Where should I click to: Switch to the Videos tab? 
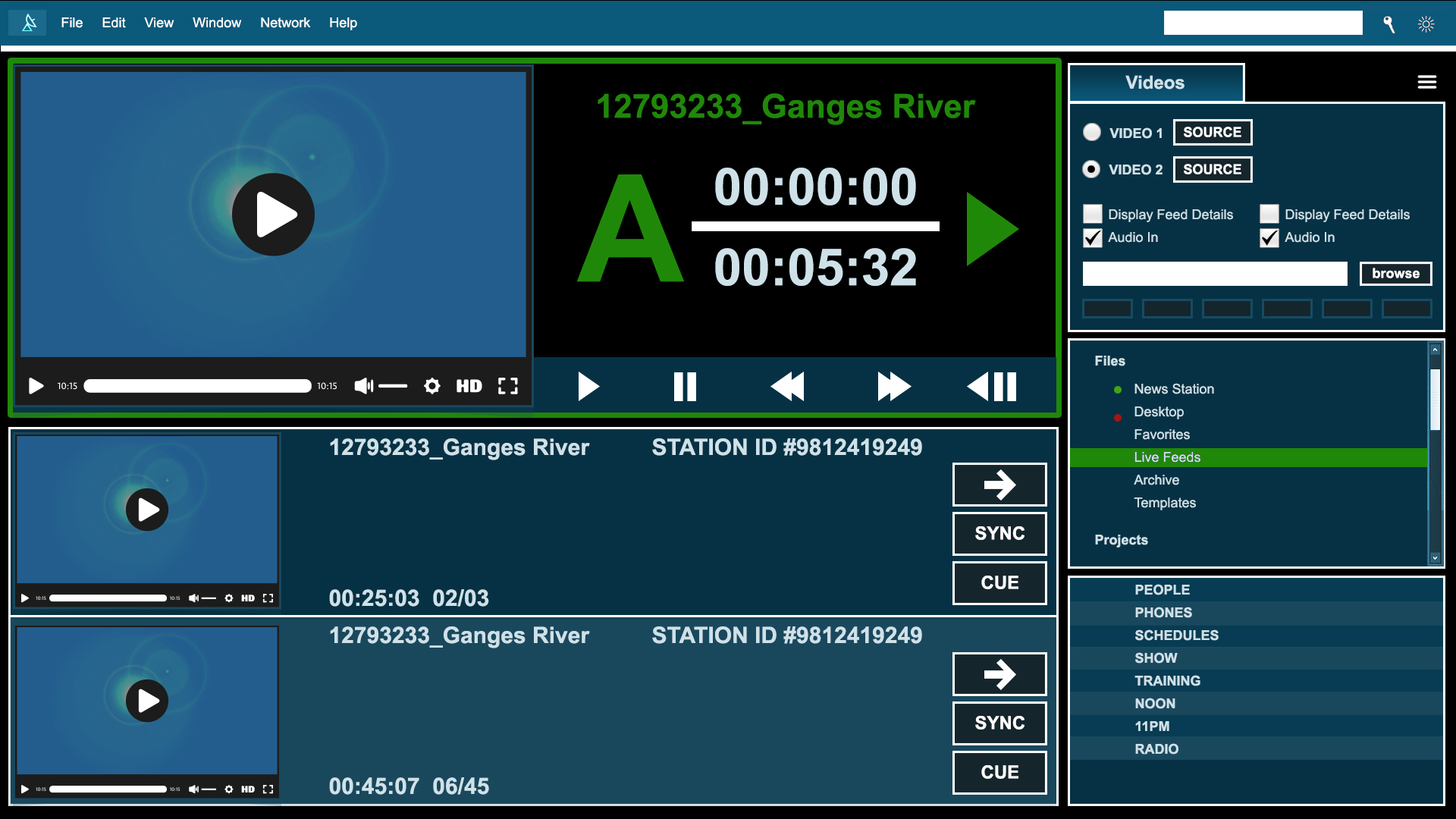1155,83
